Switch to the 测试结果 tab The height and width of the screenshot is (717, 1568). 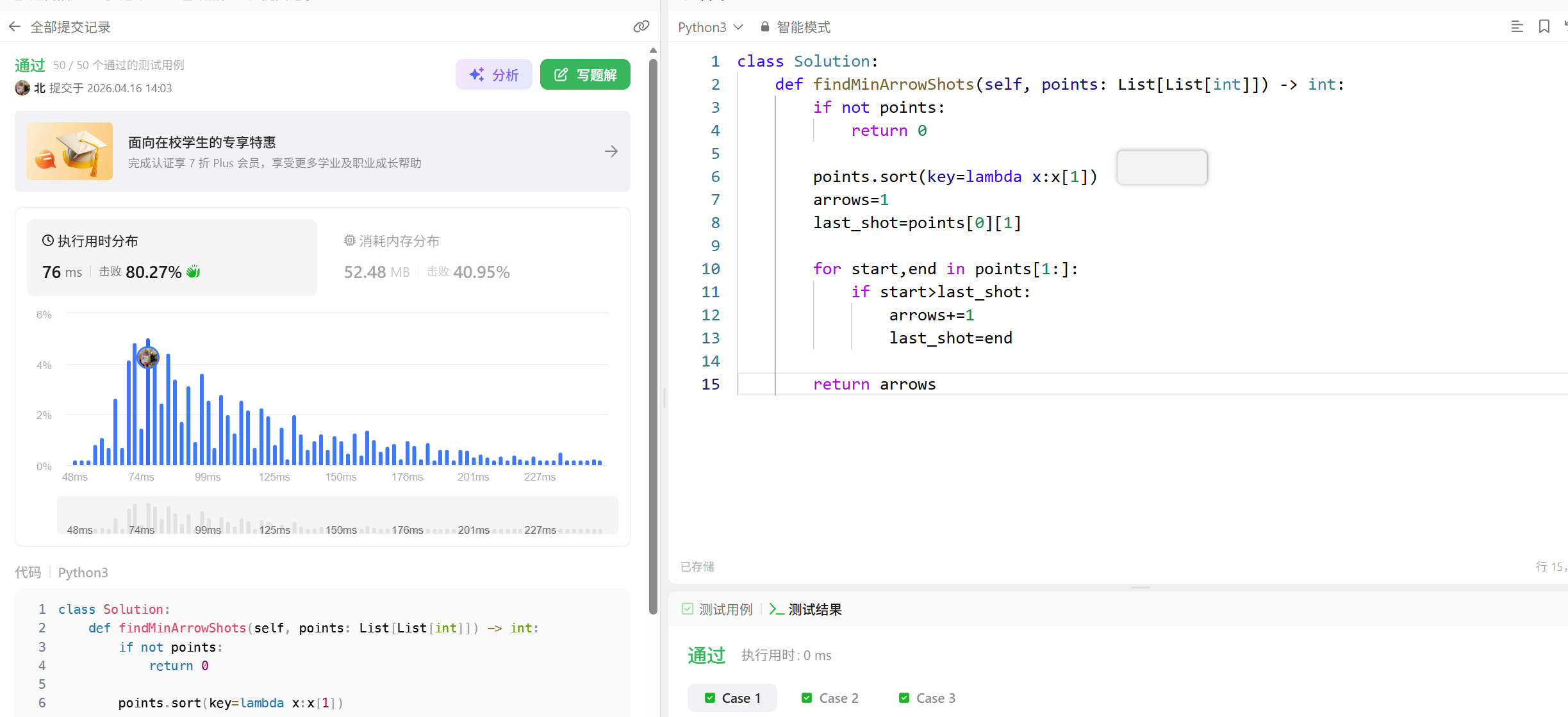[806, 609]
